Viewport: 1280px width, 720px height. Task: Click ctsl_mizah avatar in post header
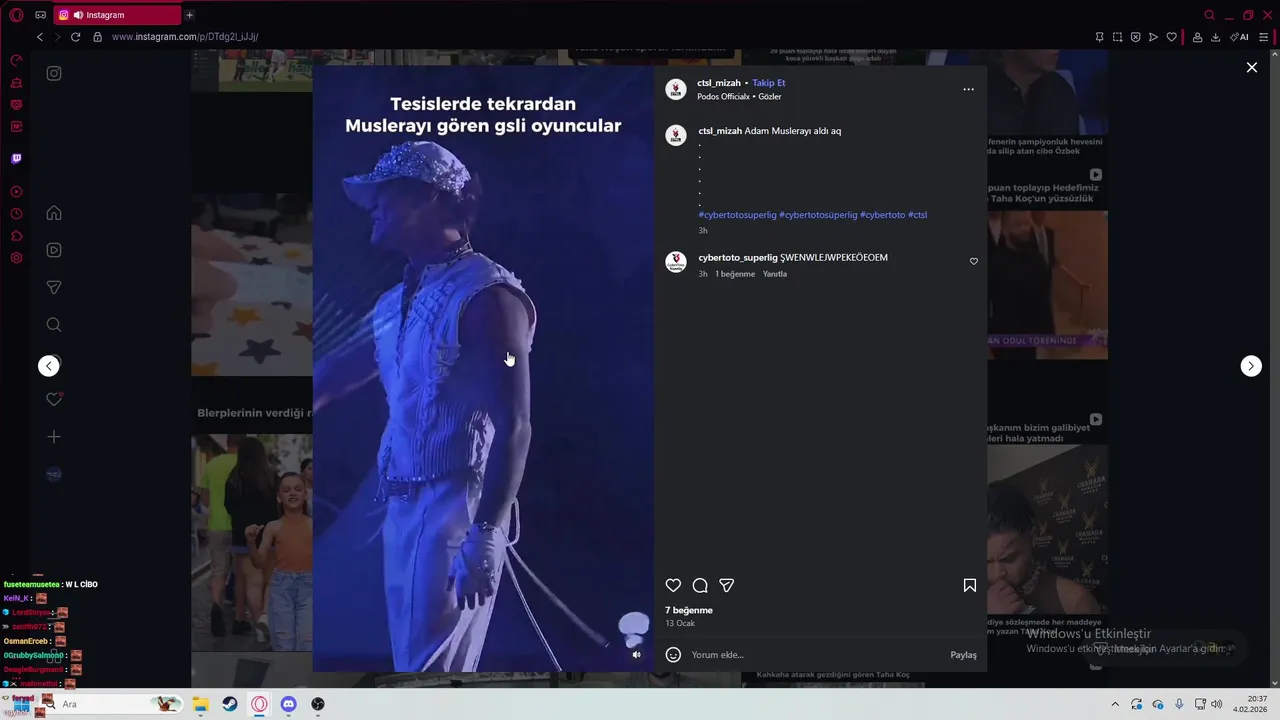pyautogui.click(x=676, y=89)
